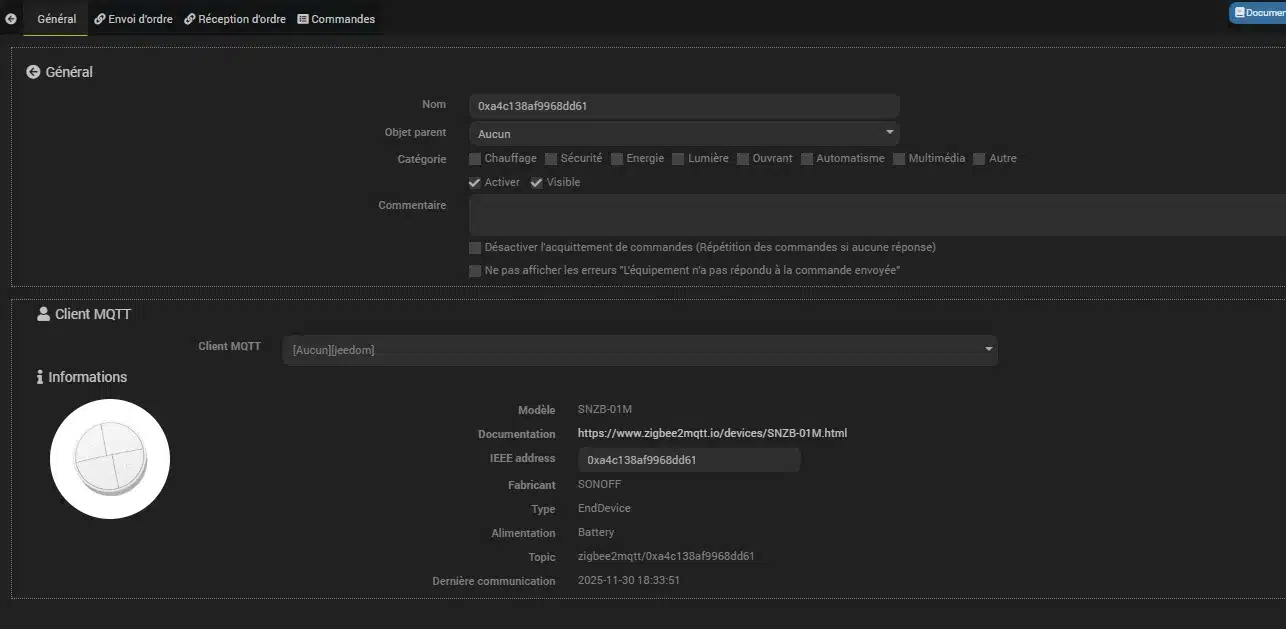Open the Client MQTT dropdown
The image size is (1286, 629).
point(640,350)
